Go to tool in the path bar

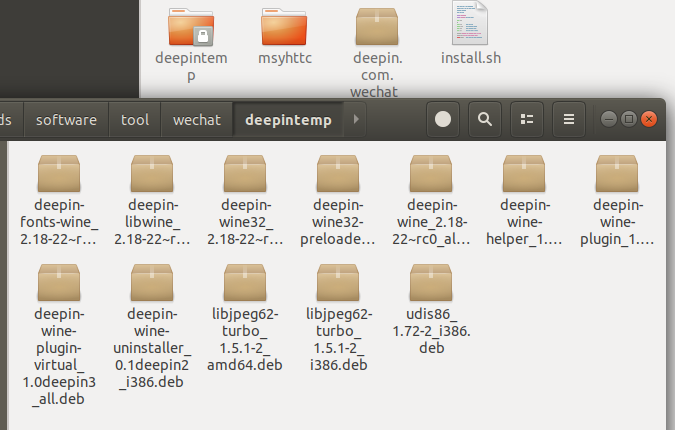click(x=135, y=120)
